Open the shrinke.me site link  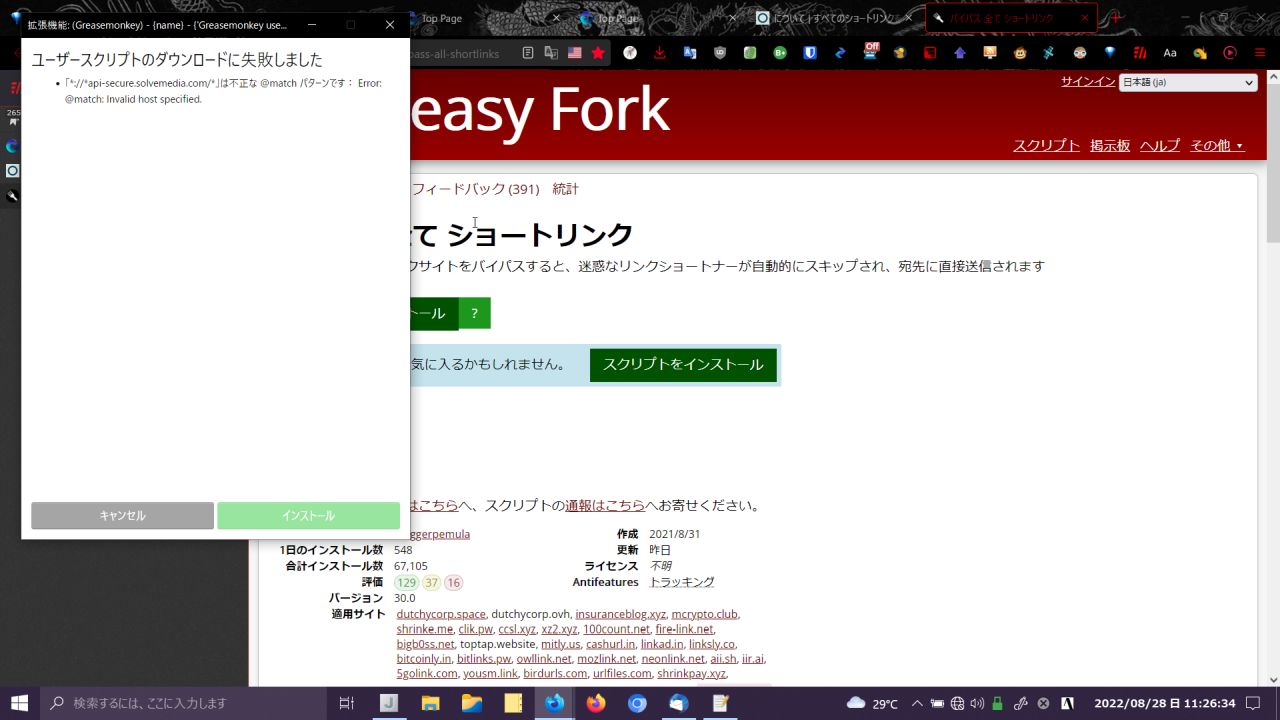point(424,629)
